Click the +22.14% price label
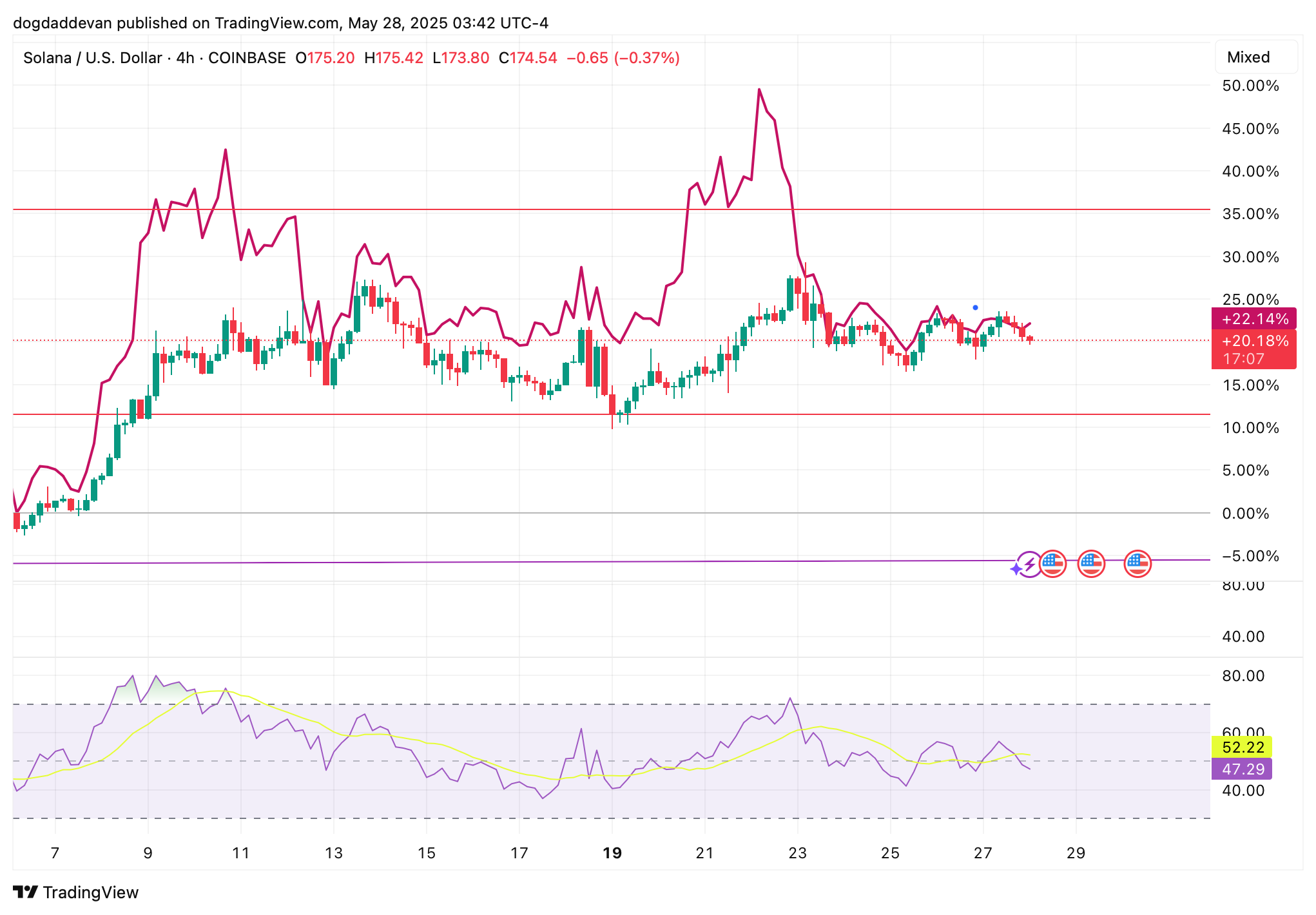The width and height of the screenshot is (1316, 915). [x=1254, y=319]
